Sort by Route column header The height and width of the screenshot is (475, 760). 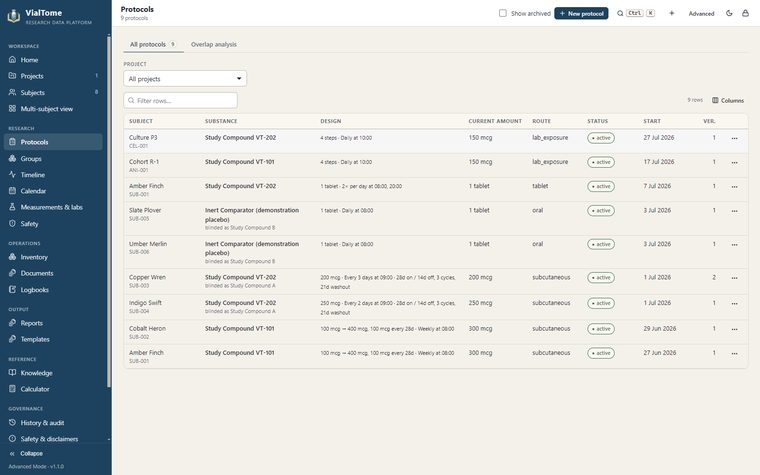pyautogui.click(x=541, y=121)
